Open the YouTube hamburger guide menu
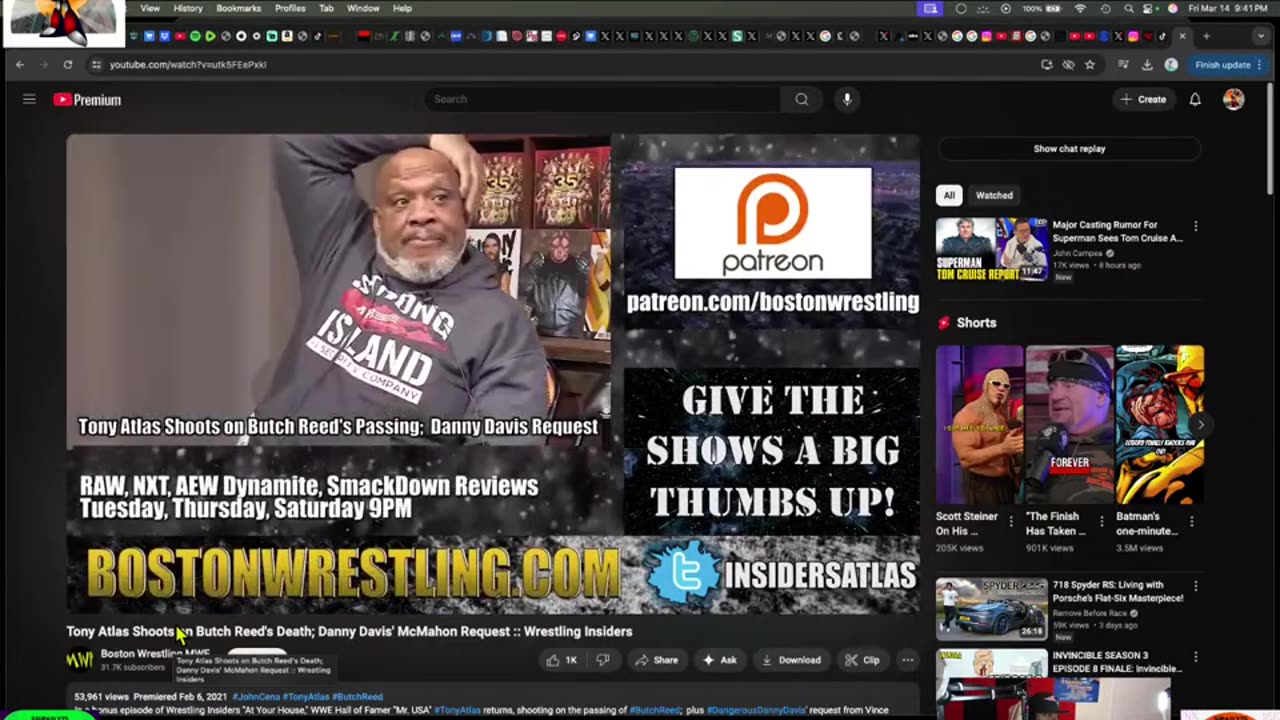This screenshot has height=720, width=1280. coord(29,99)
